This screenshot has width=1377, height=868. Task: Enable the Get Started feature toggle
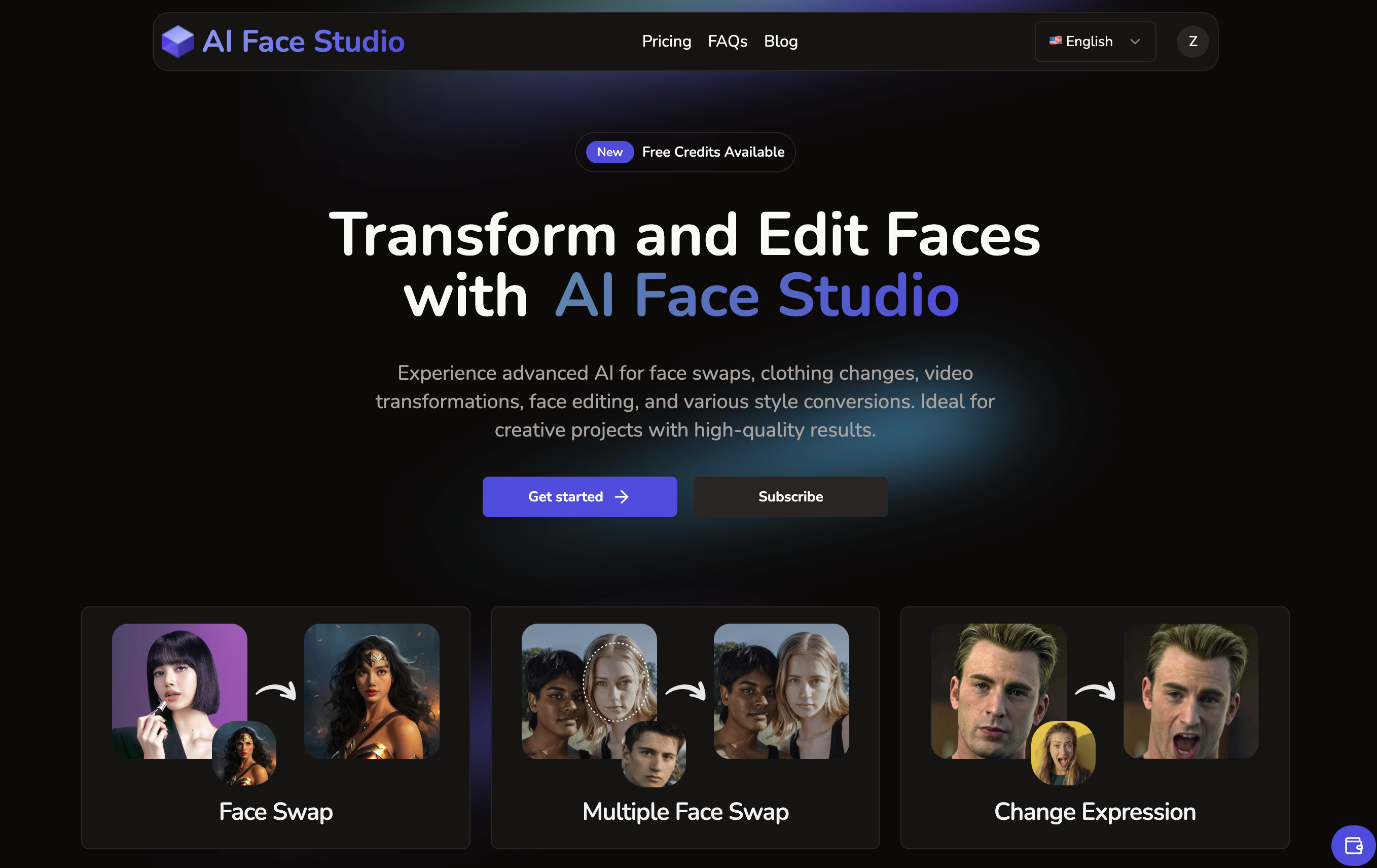click(x=580, y=496)
